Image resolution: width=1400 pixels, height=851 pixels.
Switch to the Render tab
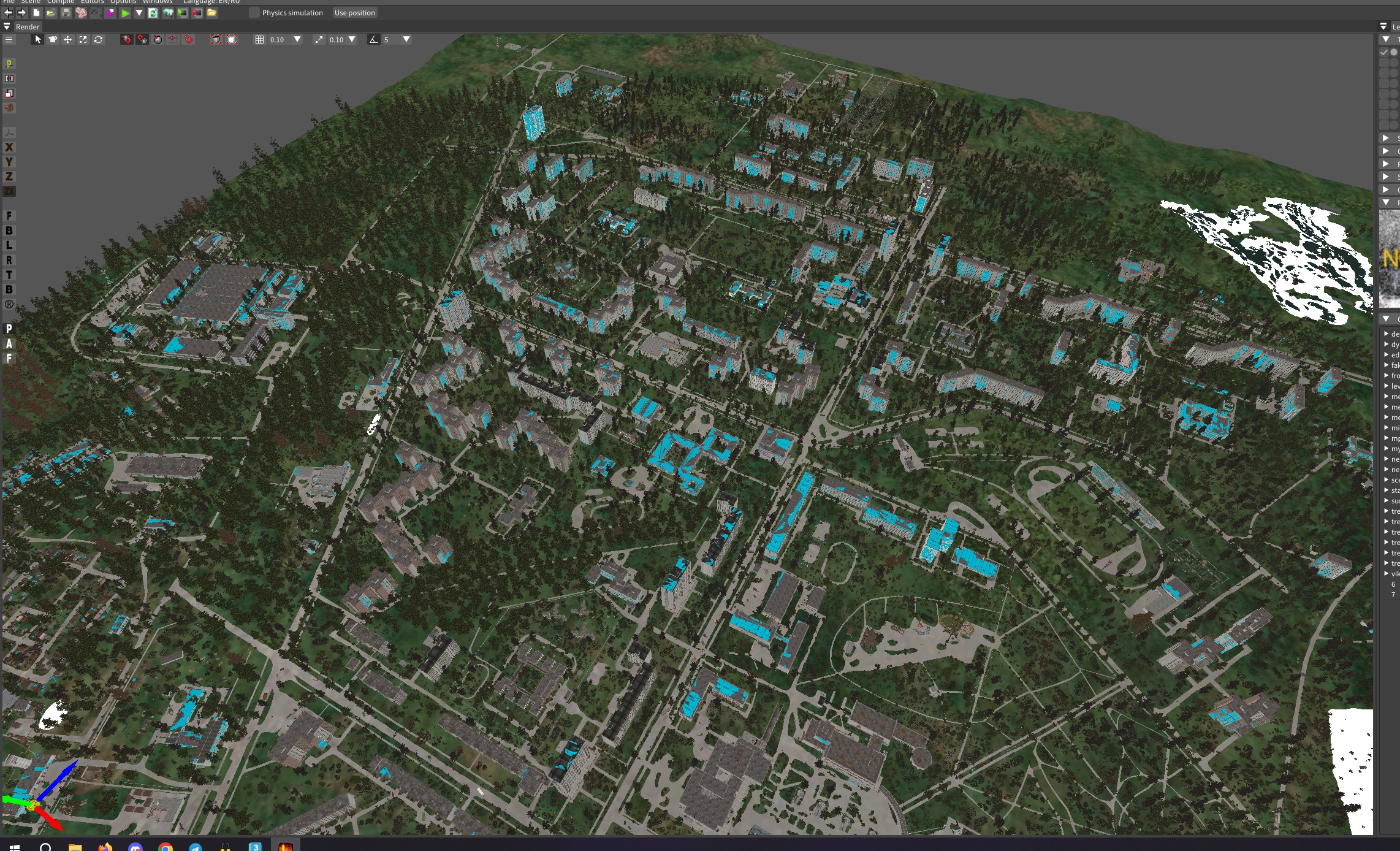click(28, 27)
